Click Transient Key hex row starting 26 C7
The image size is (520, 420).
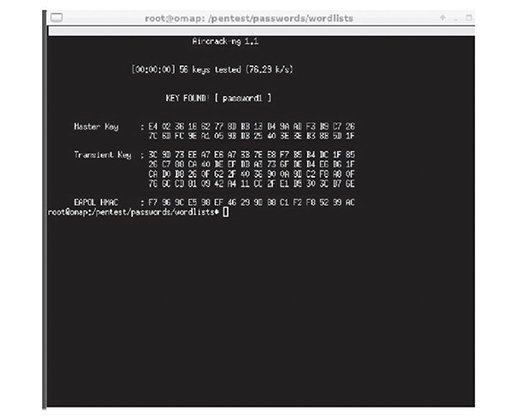point(252,164)
